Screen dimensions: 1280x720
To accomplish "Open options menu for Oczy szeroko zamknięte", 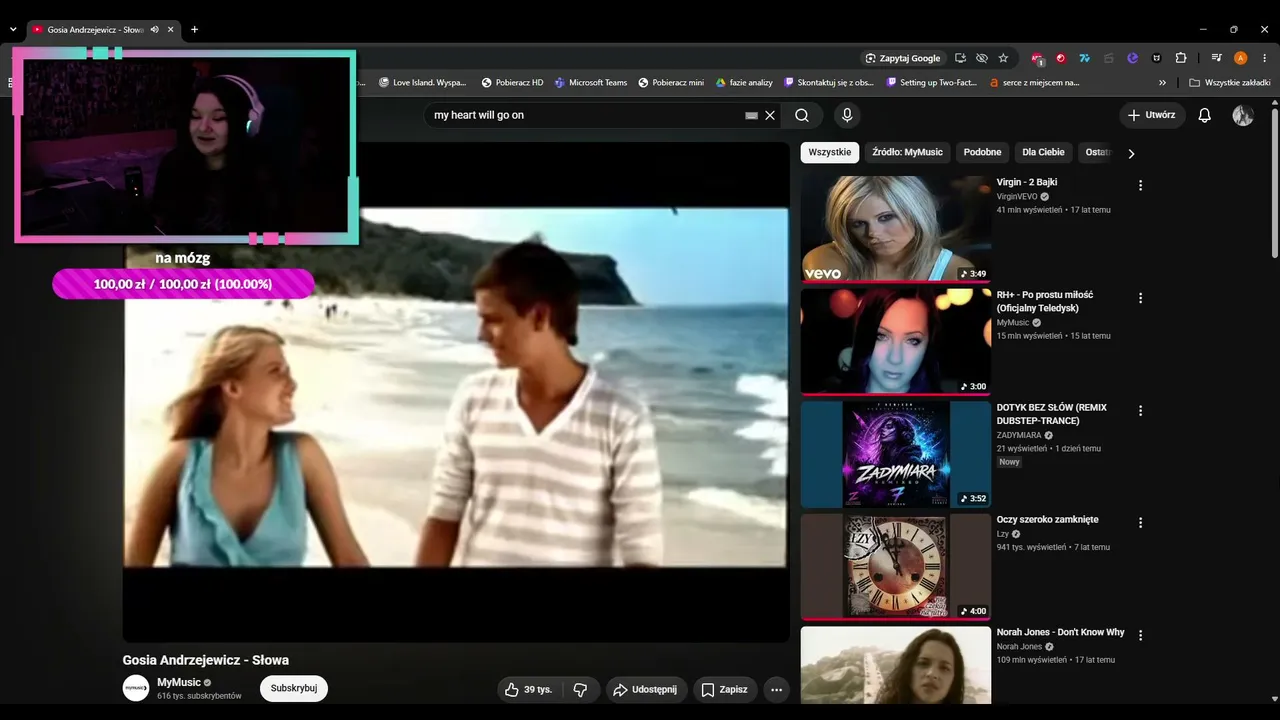I will [x=1140, y=523].
